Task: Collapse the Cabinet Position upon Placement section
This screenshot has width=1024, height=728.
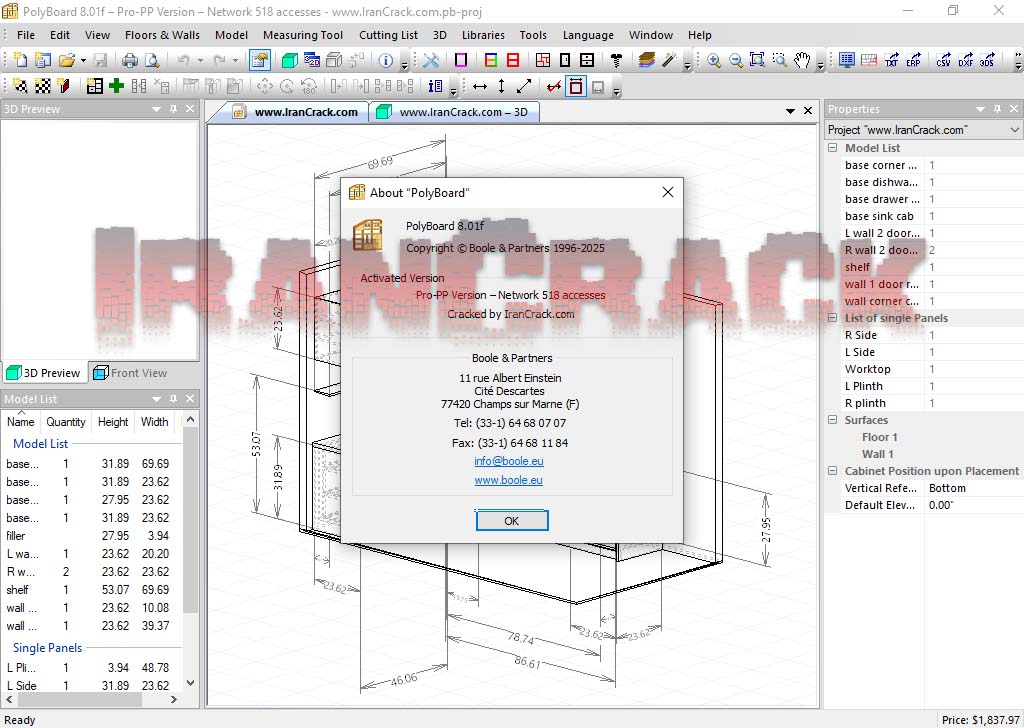Action: coord(832,471)
